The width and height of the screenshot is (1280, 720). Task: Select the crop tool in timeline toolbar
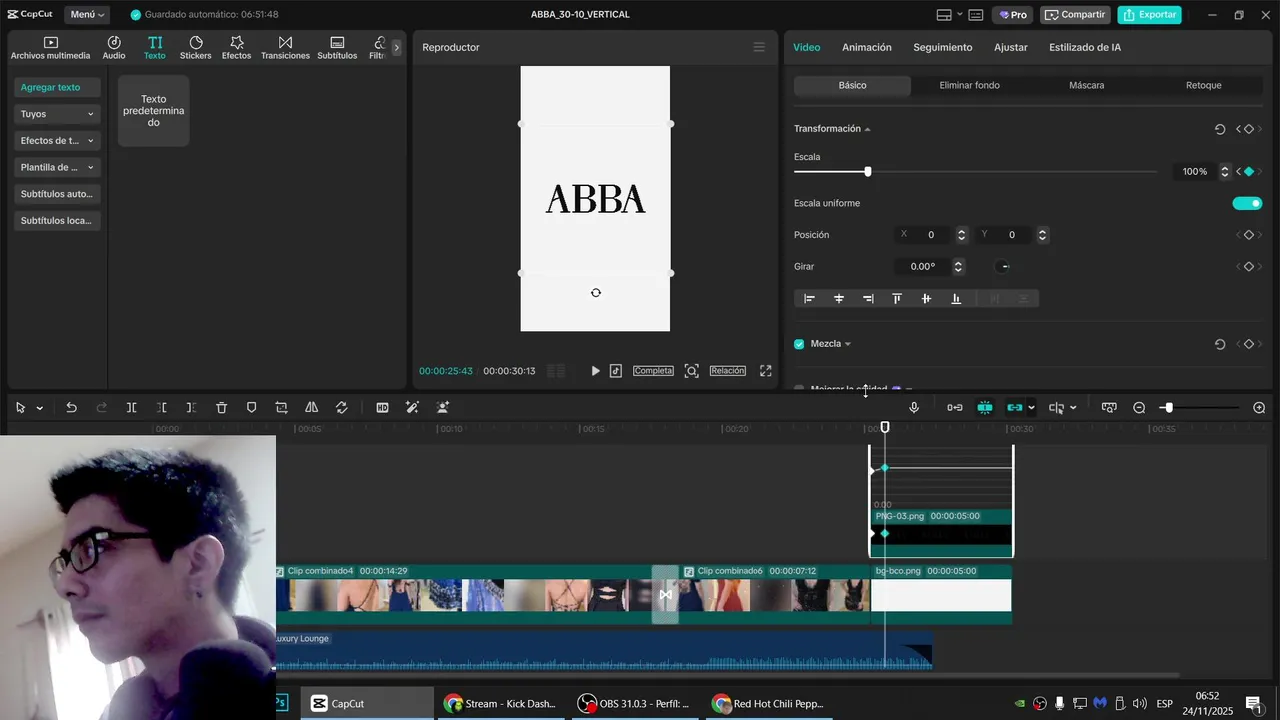(x=281, y=408)
